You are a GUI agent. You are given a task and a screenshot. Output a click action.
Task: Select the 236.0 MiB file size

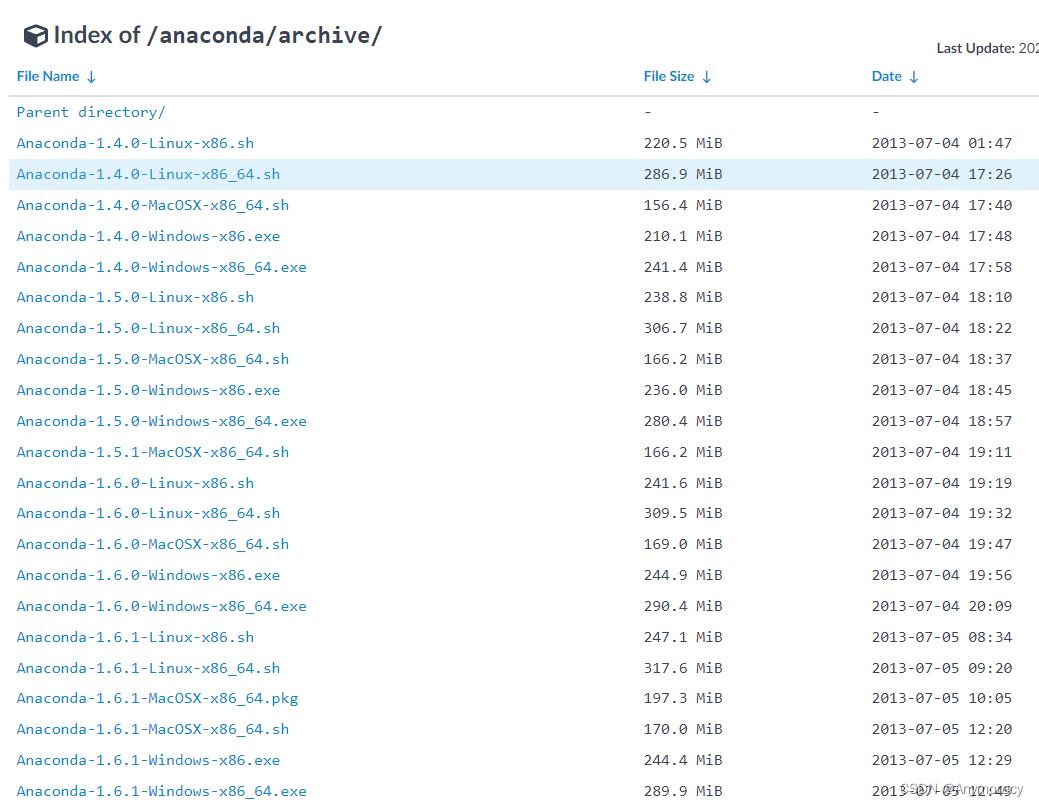683,390
